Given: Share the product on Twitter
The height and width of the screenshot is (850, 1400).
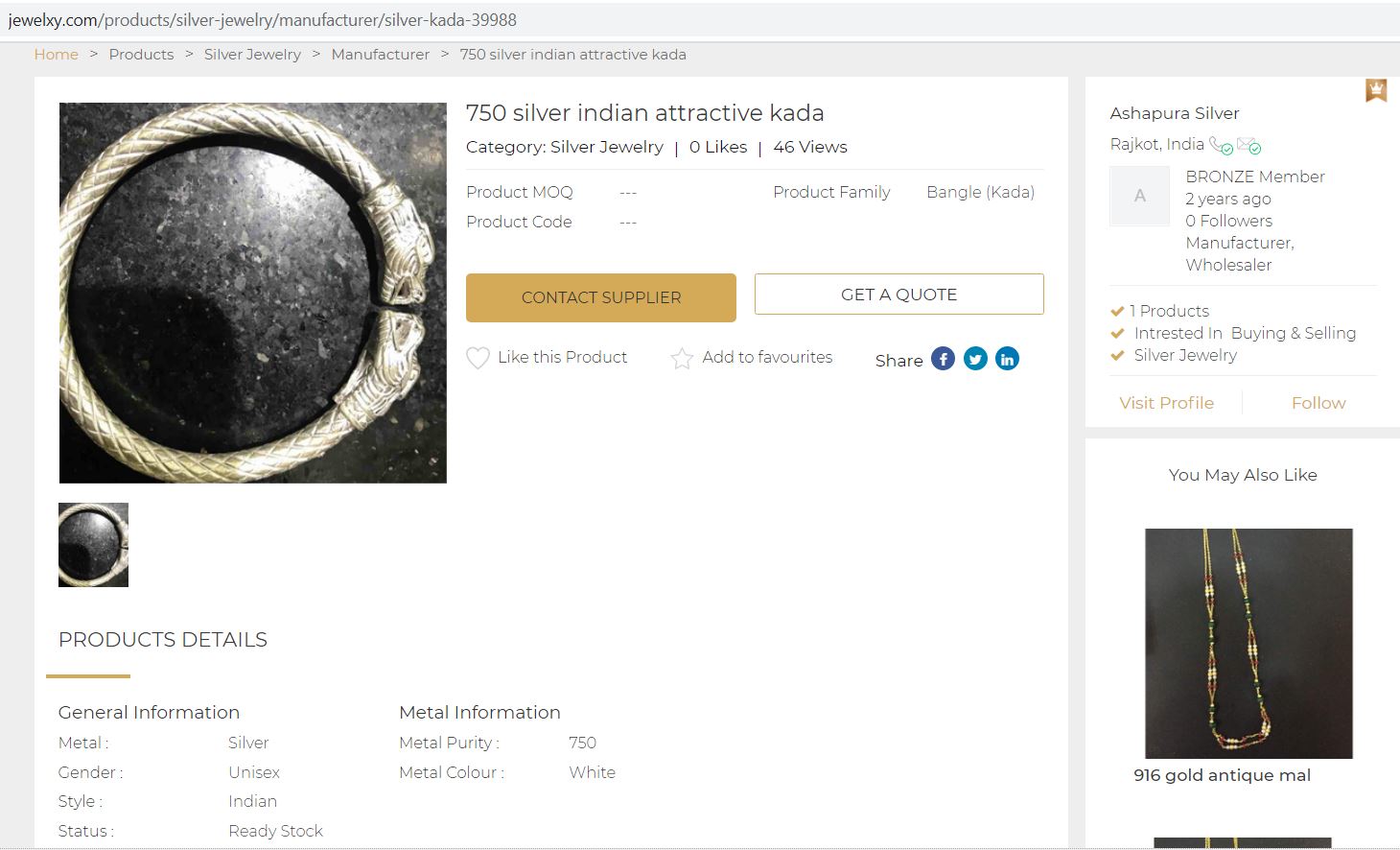Looking at the screenshot, I should coord(975,358).
